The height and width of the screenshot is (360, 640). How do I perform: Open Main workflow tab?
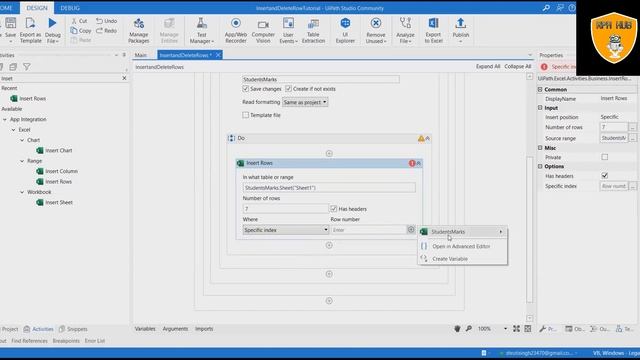pyautogui.click(x=141, y=55)
